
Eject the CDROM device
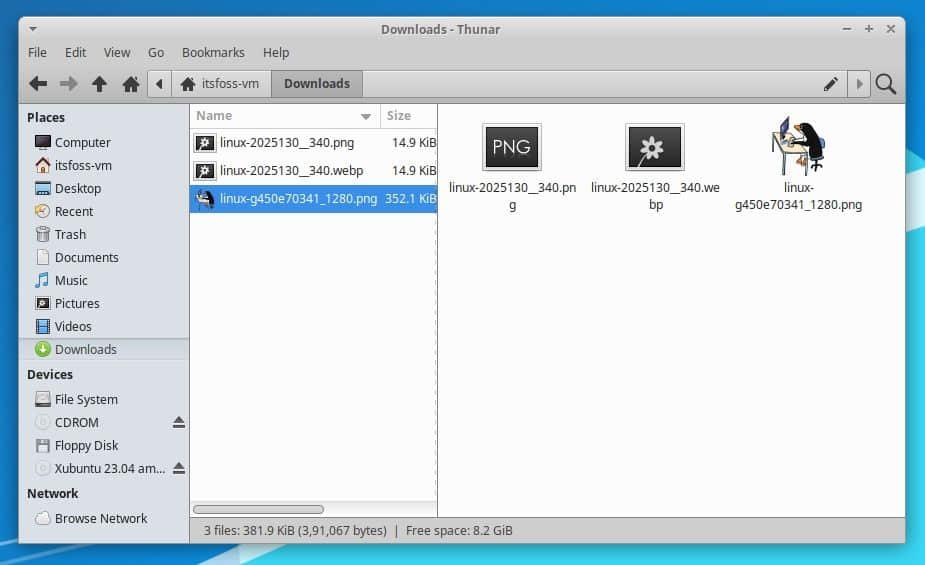point(179,423)
